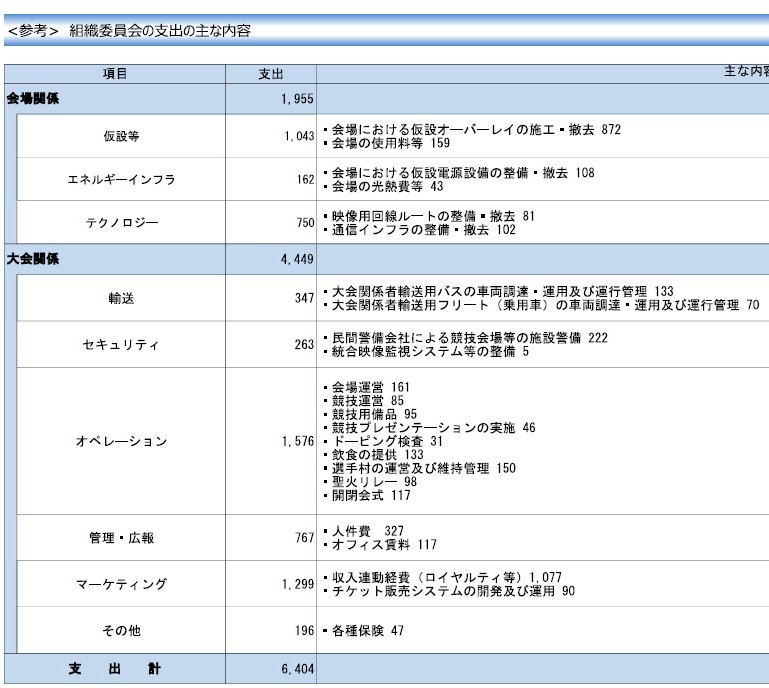The image size is (769, 688).
Task: Click the その他 item cell
Action: pyautogui.click(x=122, y=631)
